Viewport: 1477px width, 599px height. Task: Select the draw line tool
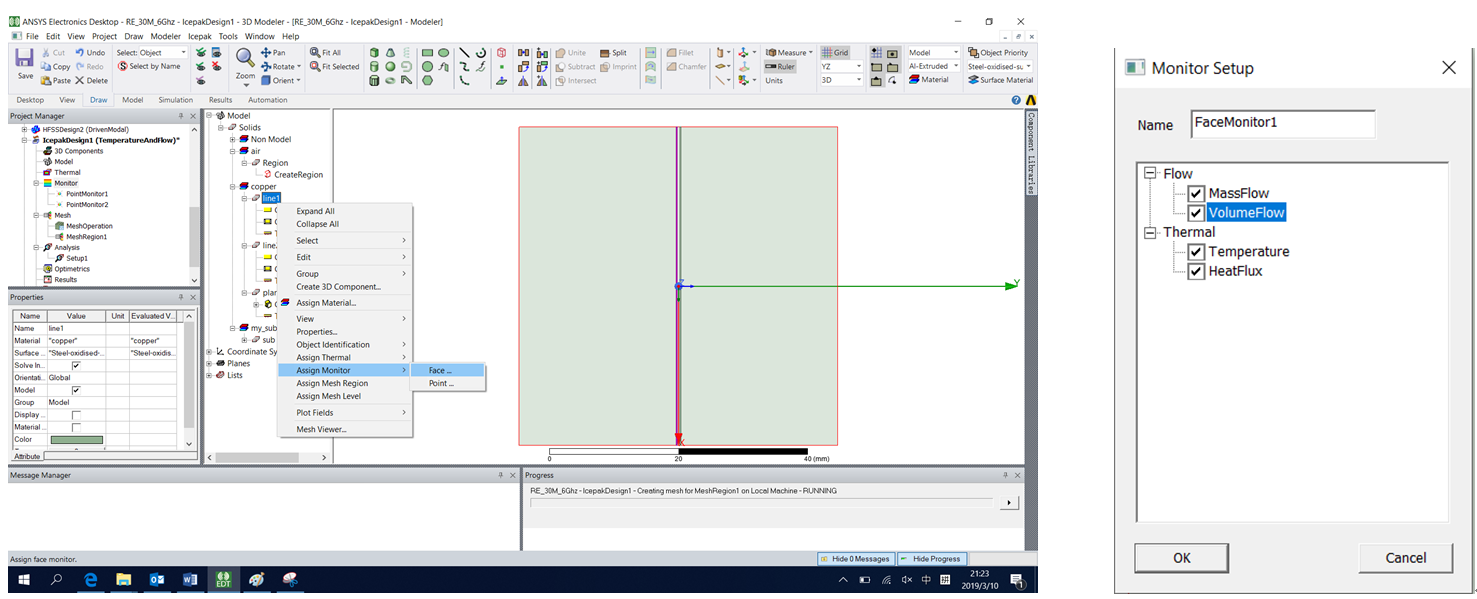464,53
